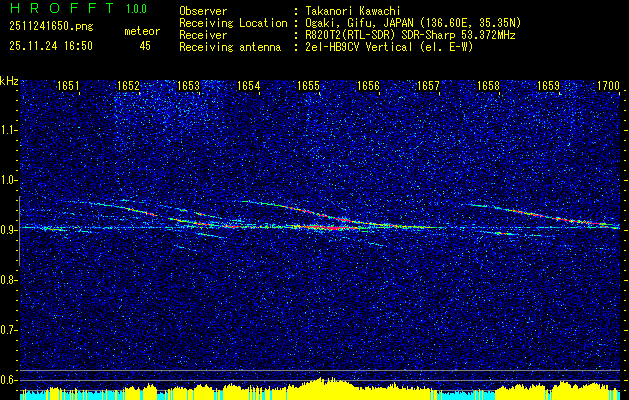Click frequency axis label 0.7
The image size is (629, 400).
(x=8, y=330)
